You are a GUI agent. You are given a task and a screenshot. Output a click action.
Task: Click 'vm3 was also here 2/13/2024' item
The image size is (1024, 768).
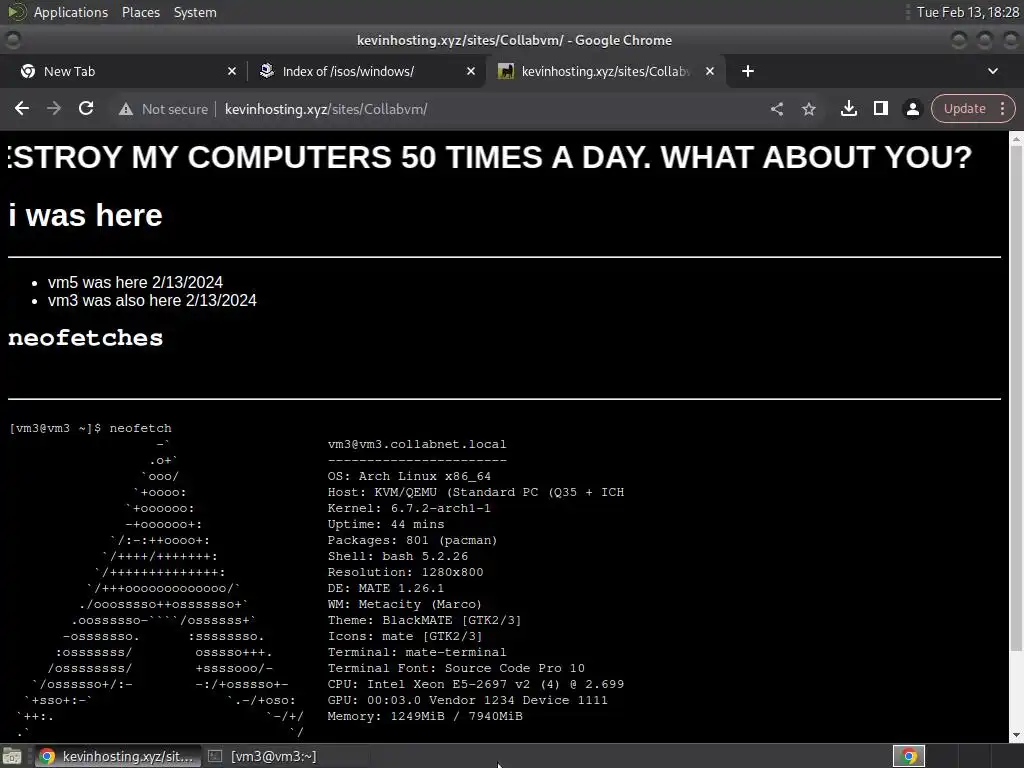pyautogui.click(x=152, y=300)
